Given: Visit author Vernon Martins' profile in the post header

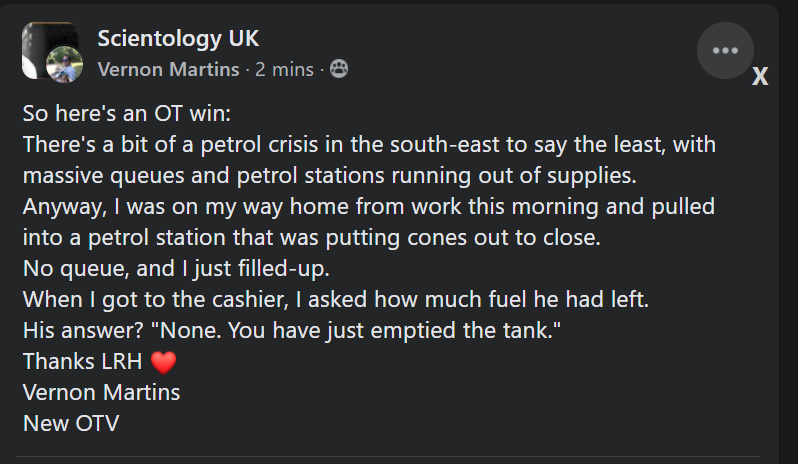Looking at the screenshot, I should pyautogui.click(x=168, y=69).
